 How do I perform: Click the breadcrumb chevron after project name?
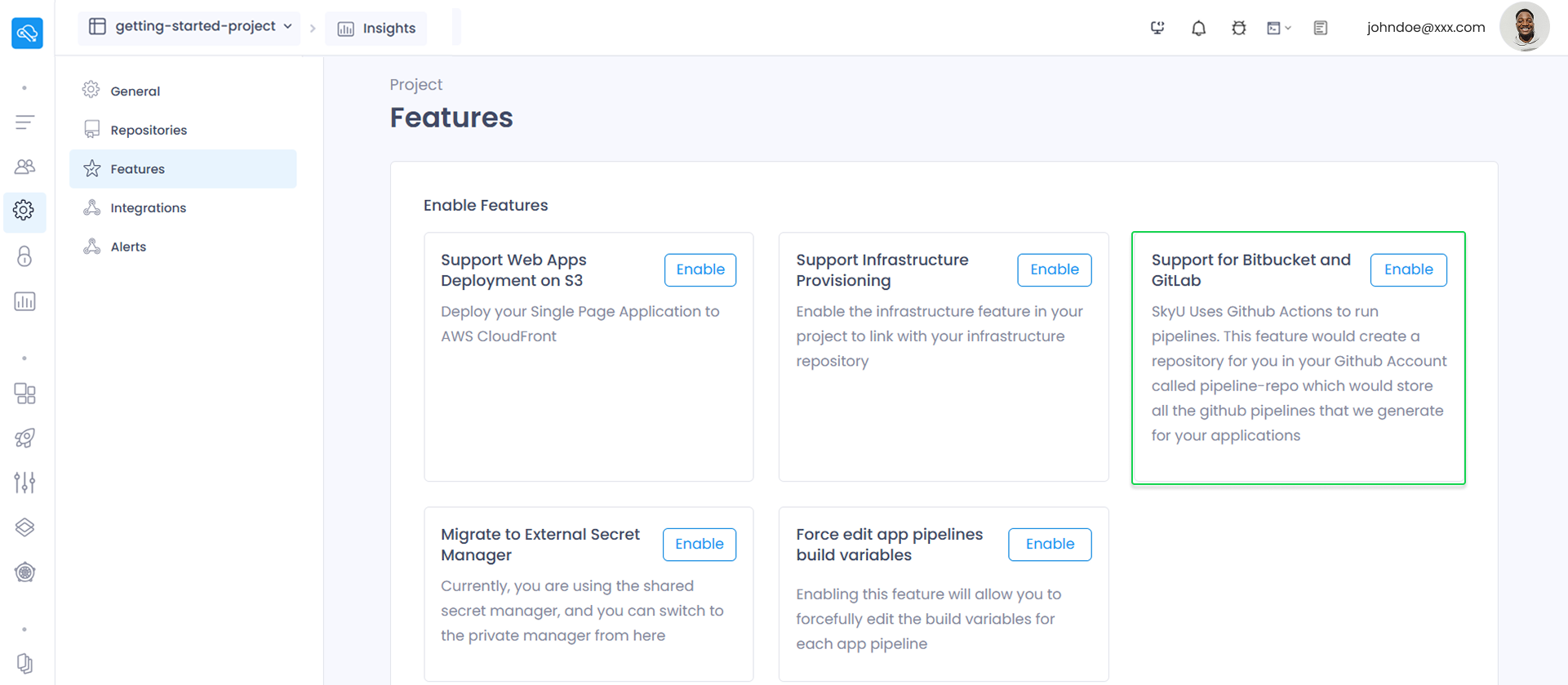tap(313, 29)
